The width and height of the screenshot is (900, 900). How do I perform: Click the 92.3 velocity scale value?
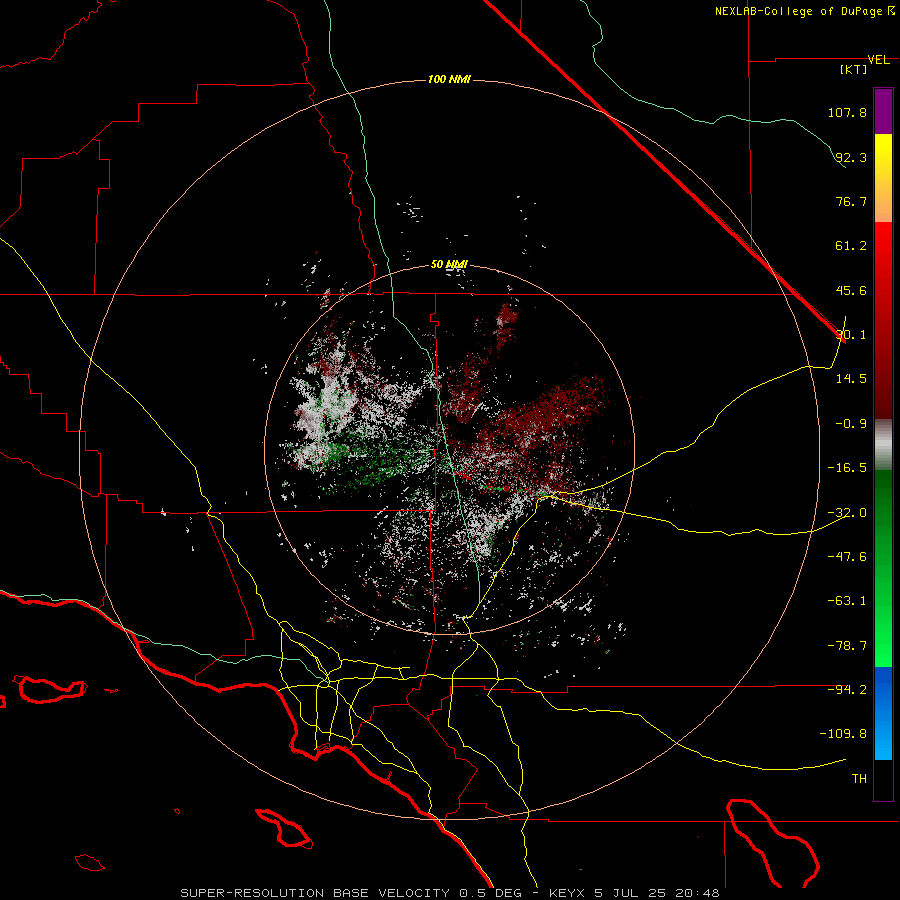(851, 157)
